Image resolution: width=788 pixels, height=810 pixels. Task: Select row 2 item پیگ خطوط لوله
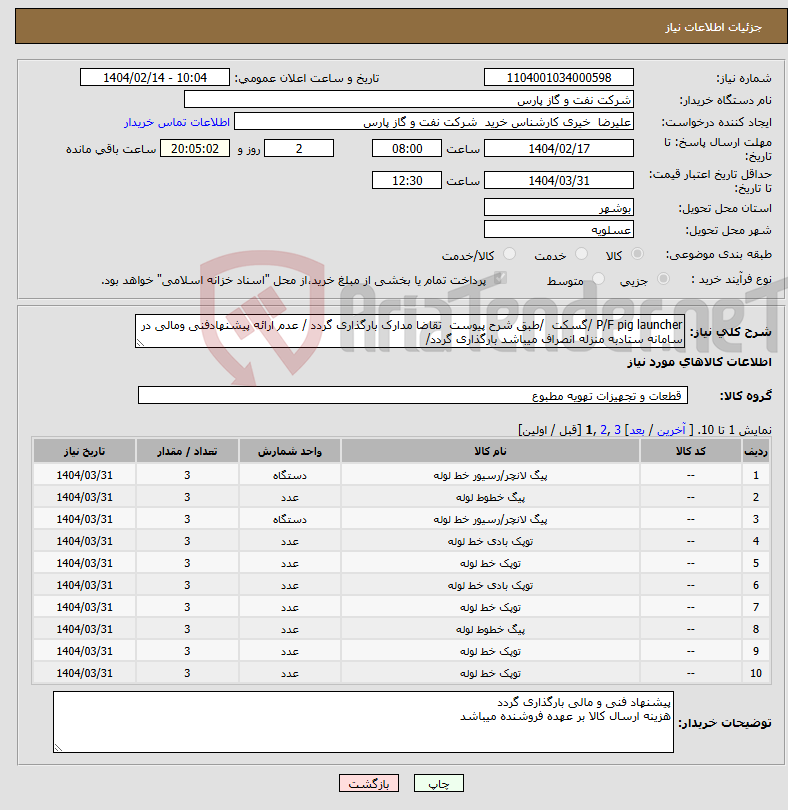coord(490,497)
